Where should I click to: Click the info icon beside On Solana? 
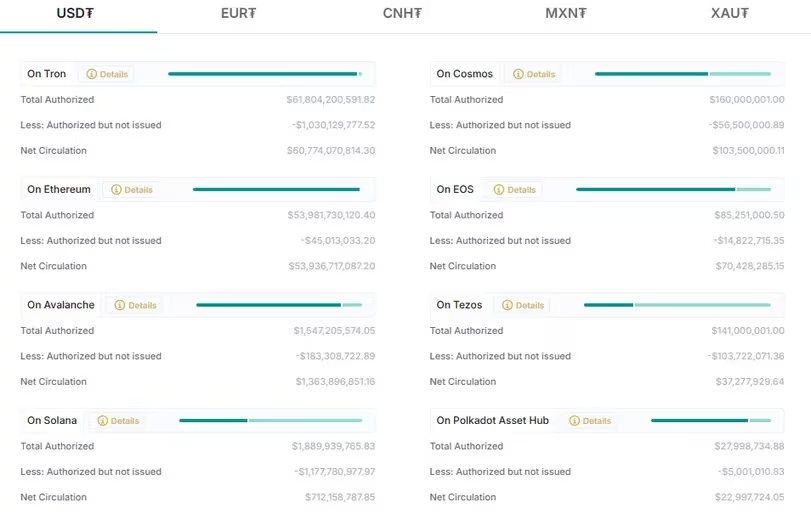click(103, 421)
